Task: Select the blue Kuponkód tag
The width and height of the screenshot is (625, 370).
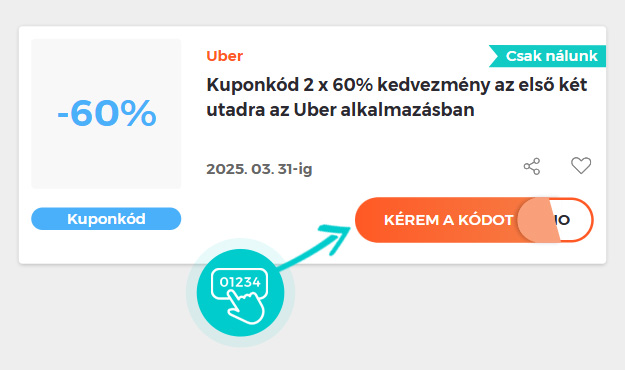Action: coord(106,218)
